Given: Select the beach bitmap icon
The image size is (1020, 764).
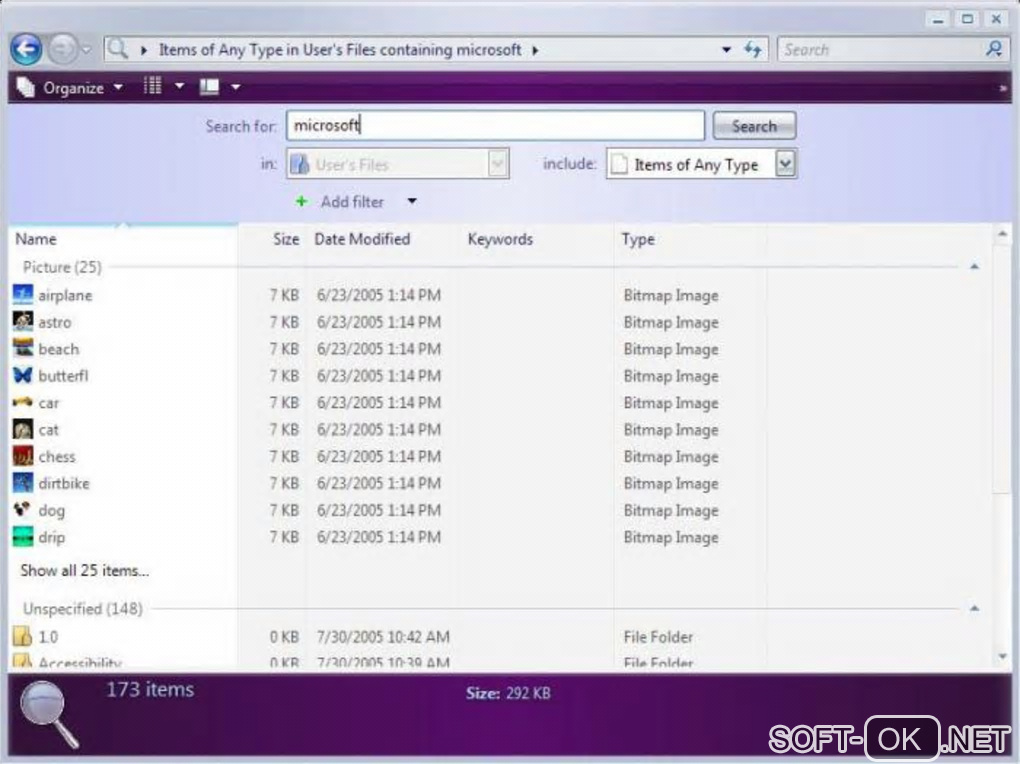Looking at the screenshot, I should [x=23, y=348].
